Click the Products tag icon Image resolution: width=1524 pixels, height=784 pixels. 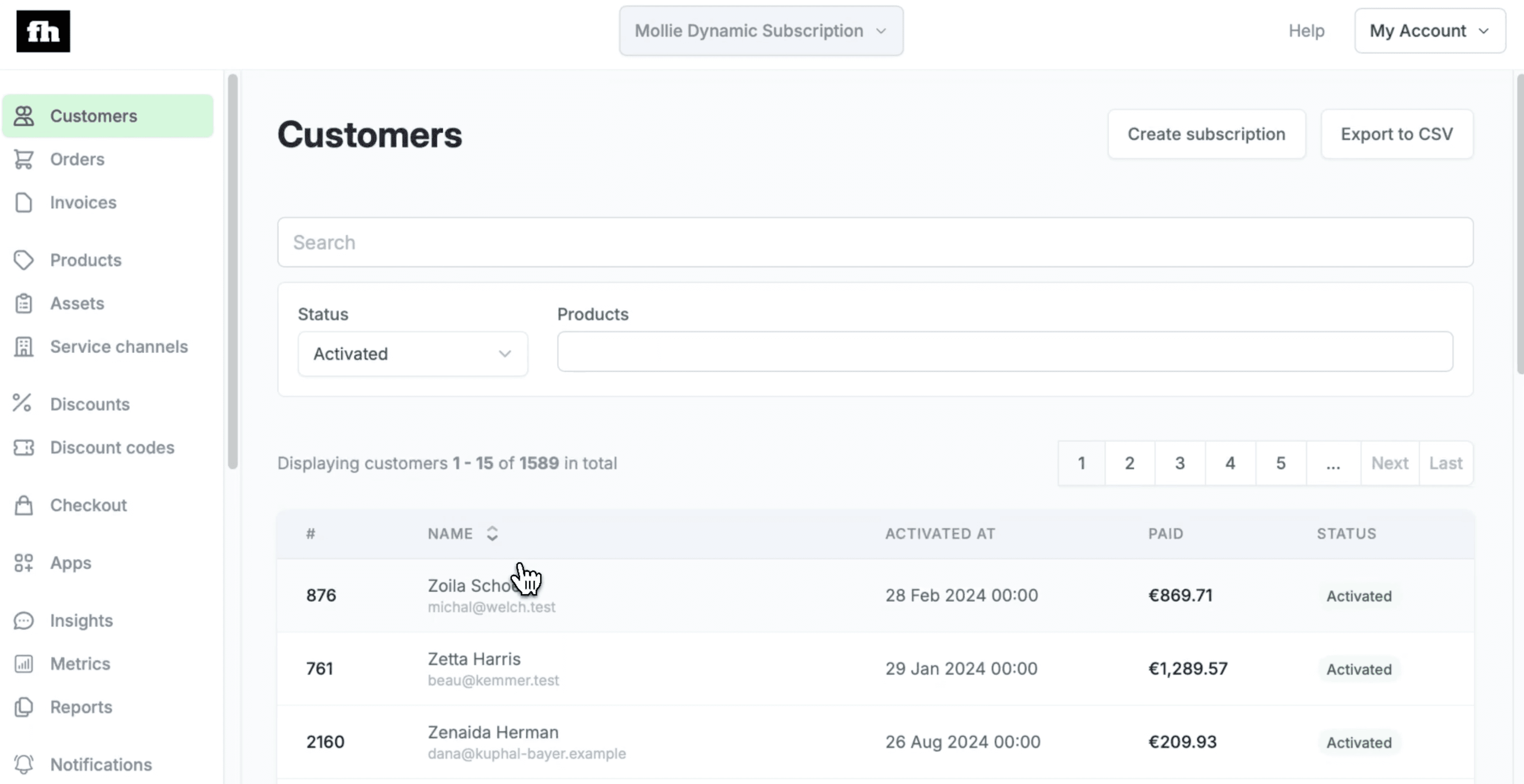[24, 260]
